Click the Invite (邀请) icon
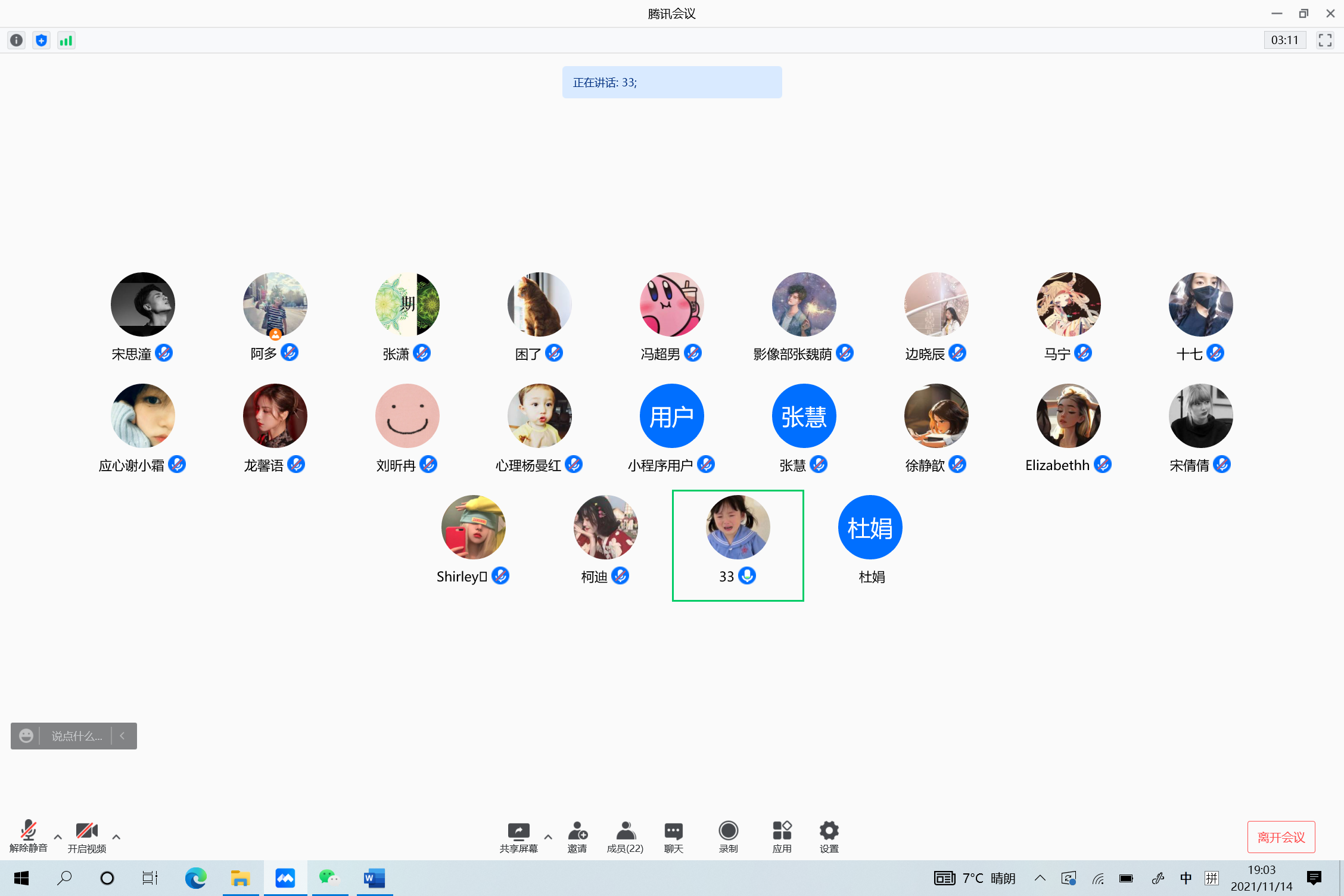Screen dimensions: 1344x896 (577, 836)
